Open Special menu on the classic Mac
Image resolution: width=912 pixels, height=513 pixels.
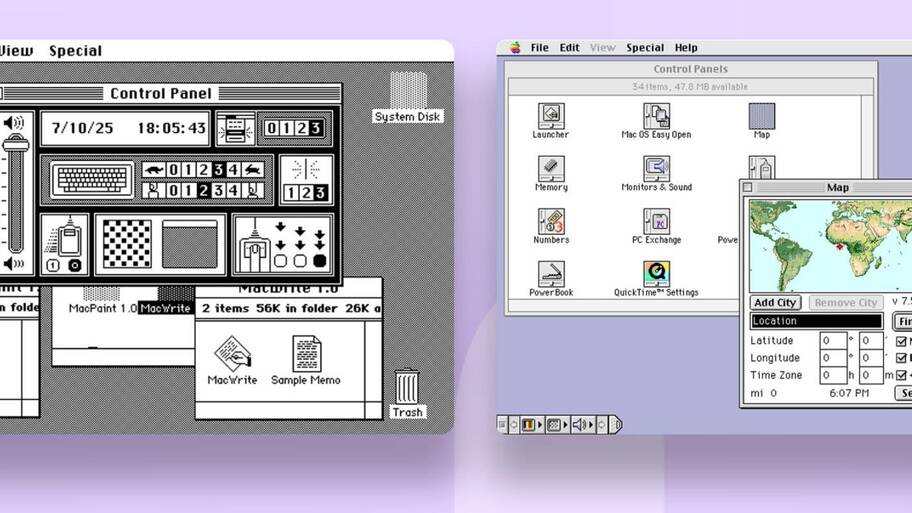[76, 51]
